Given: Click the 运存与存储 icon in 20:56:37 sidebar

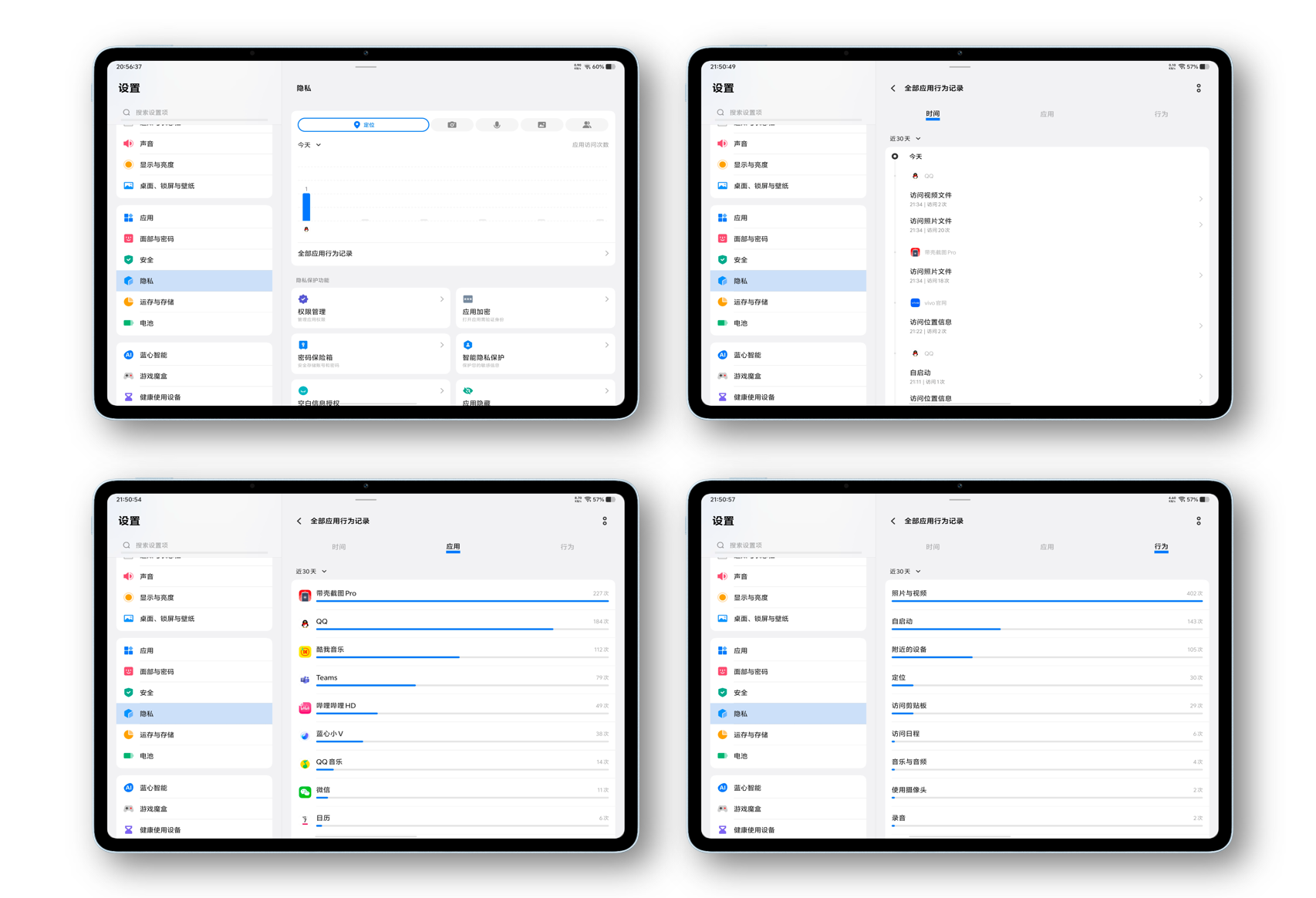Looking at the screenshot, I should [129, 302].
